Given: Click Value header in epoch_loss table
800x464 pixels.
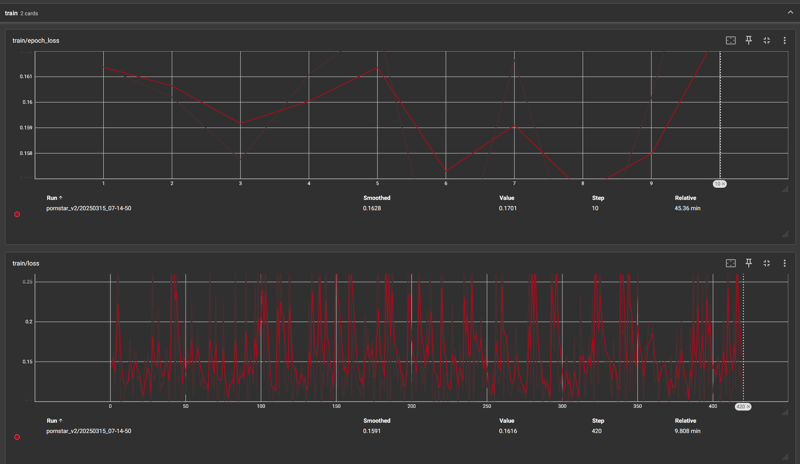Looking at the screenshot, I should click(x=507, y=198).
